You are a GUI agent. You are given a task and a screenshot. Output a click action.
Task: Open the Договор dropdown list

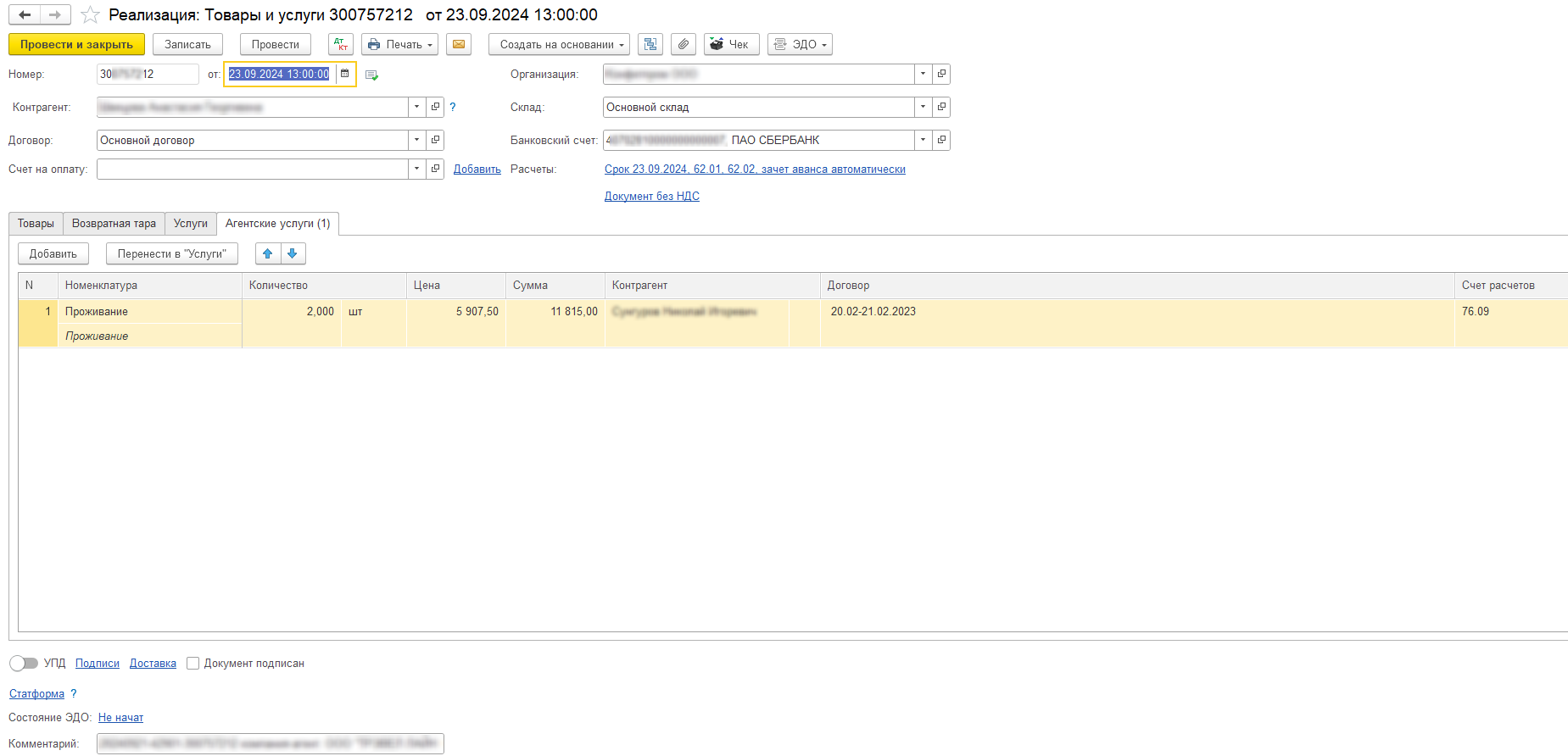pos(416,140)
